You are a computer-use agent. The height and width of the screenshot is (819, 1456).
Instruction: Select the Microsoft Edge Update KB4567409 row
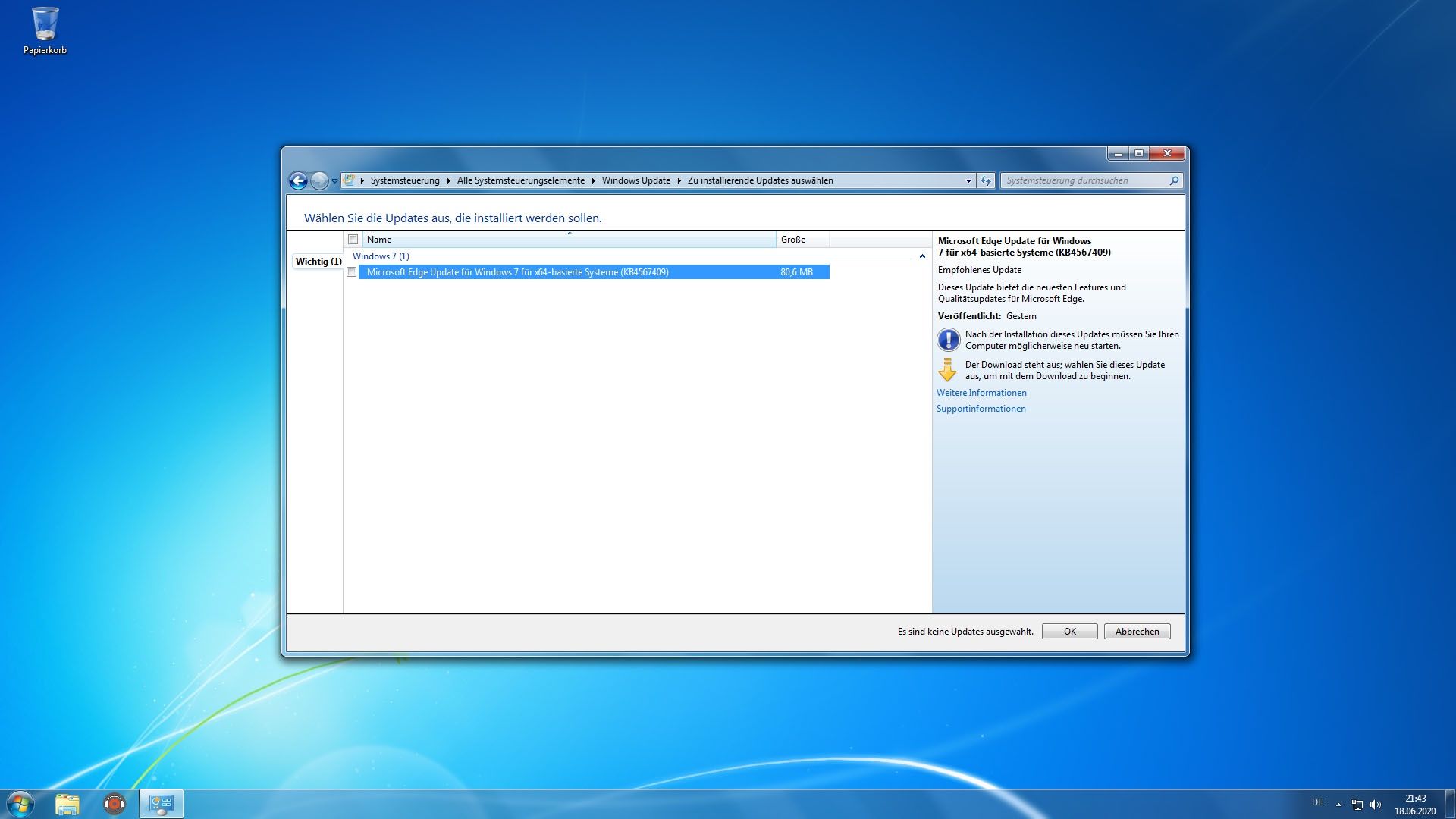pos(594,272)
